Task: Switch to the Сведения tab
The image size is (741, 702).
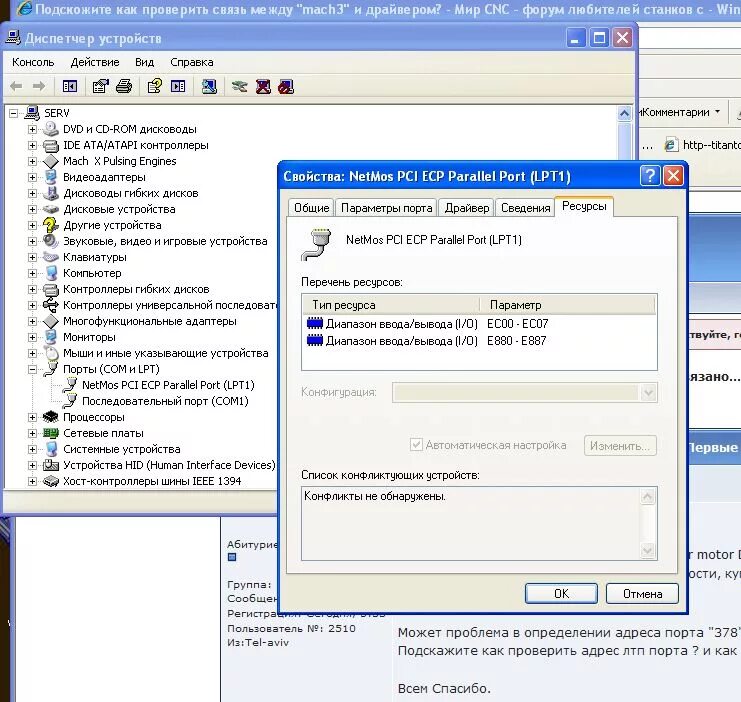Action: click(526, 208)
